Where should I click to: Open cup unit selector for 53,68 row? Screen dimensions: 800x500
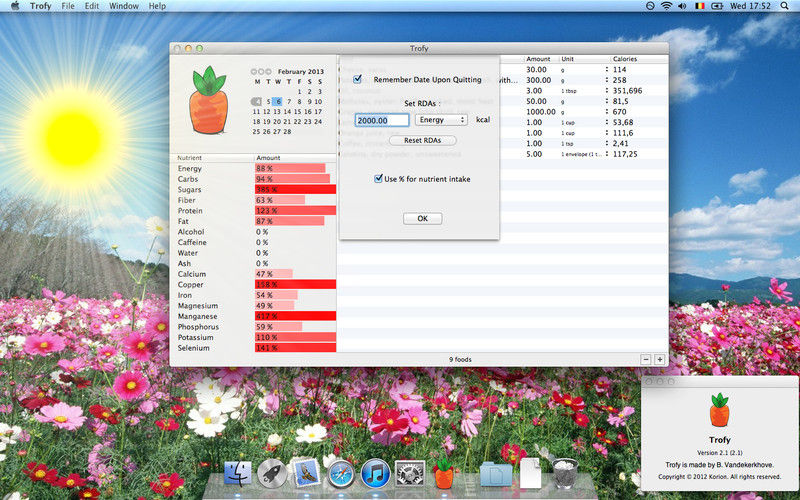[x=607, y=122]
